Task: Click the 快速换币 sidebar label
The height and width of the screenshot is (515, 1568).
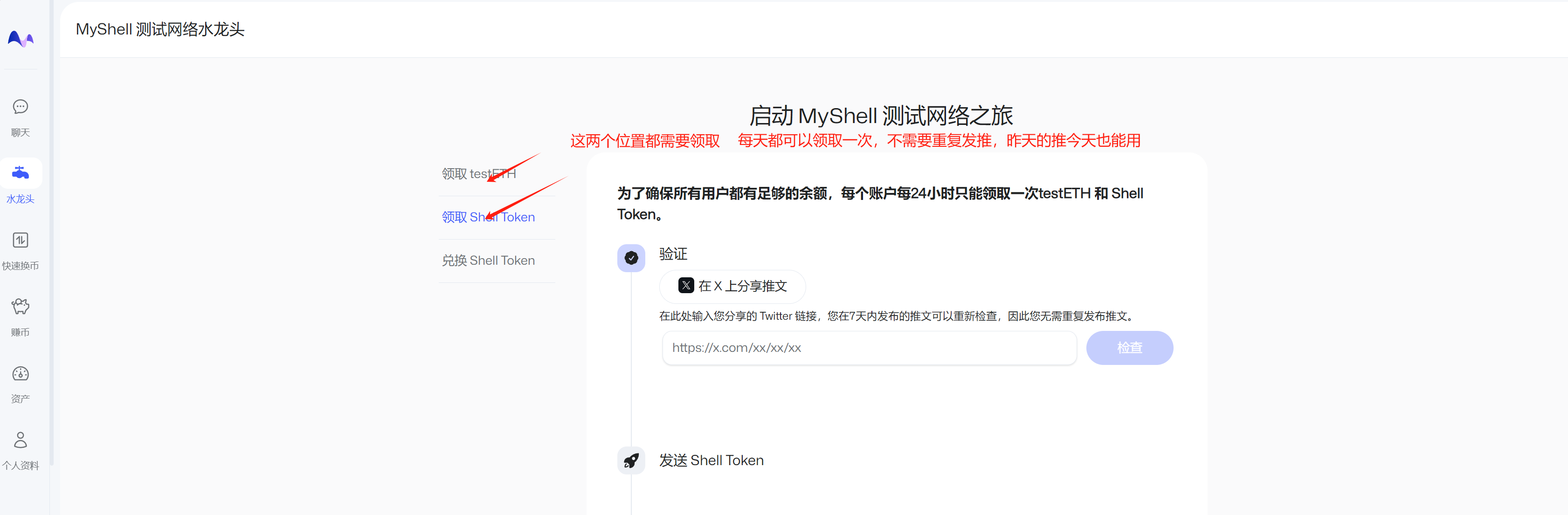Action: (x=21, y=266)
